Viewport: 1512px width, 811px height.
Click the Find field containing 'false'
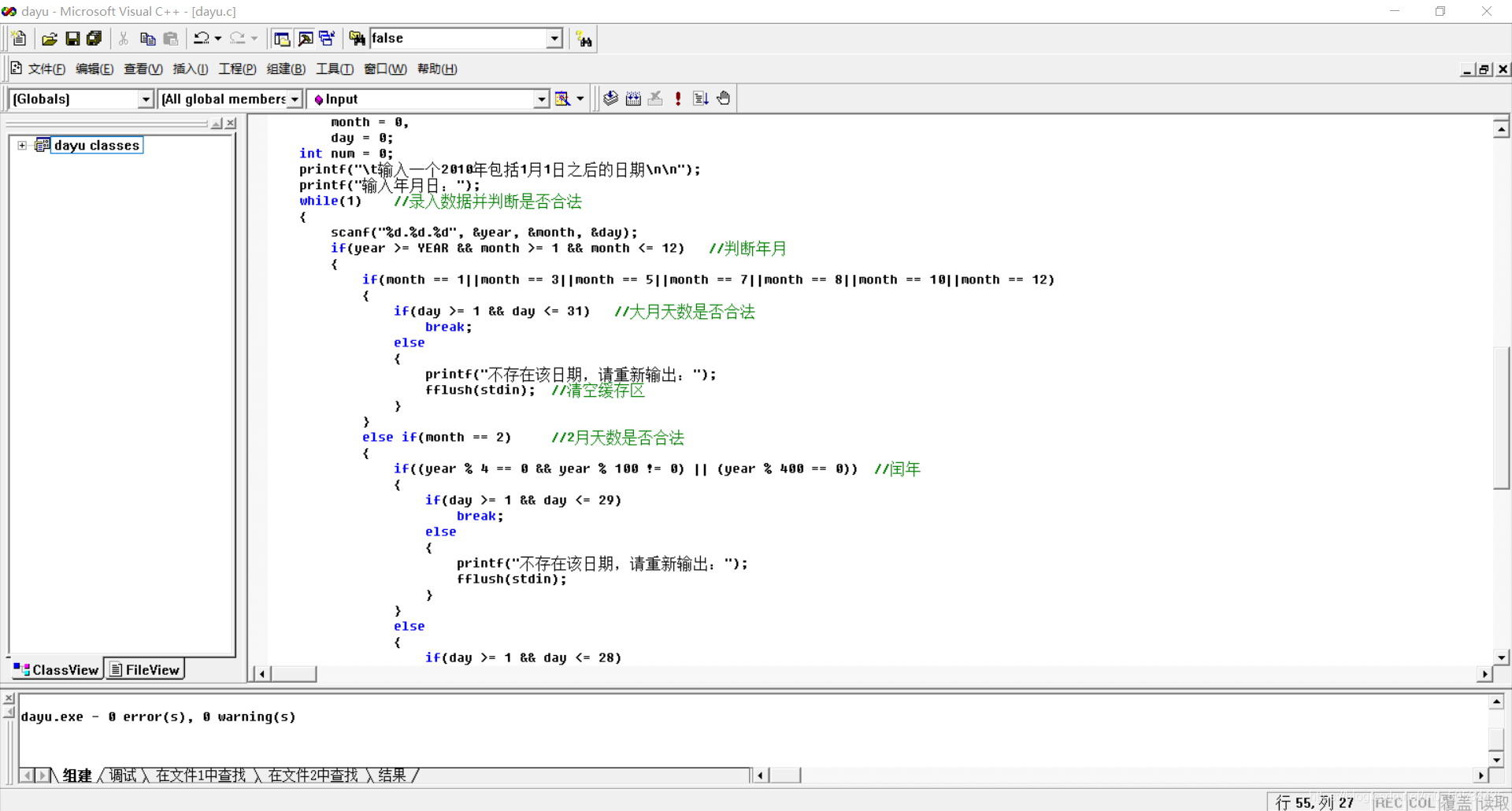[458, 39]
